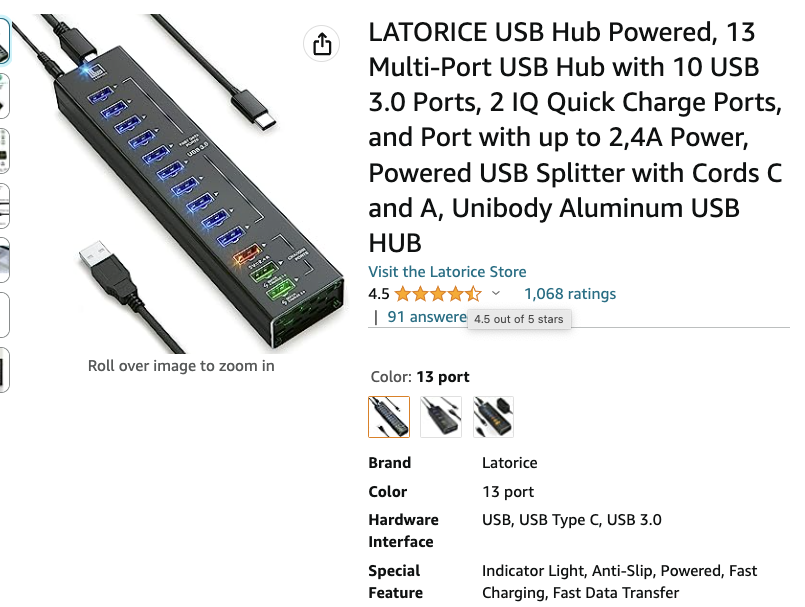Select the sixth thumbnail in image strip

(4, 314)
